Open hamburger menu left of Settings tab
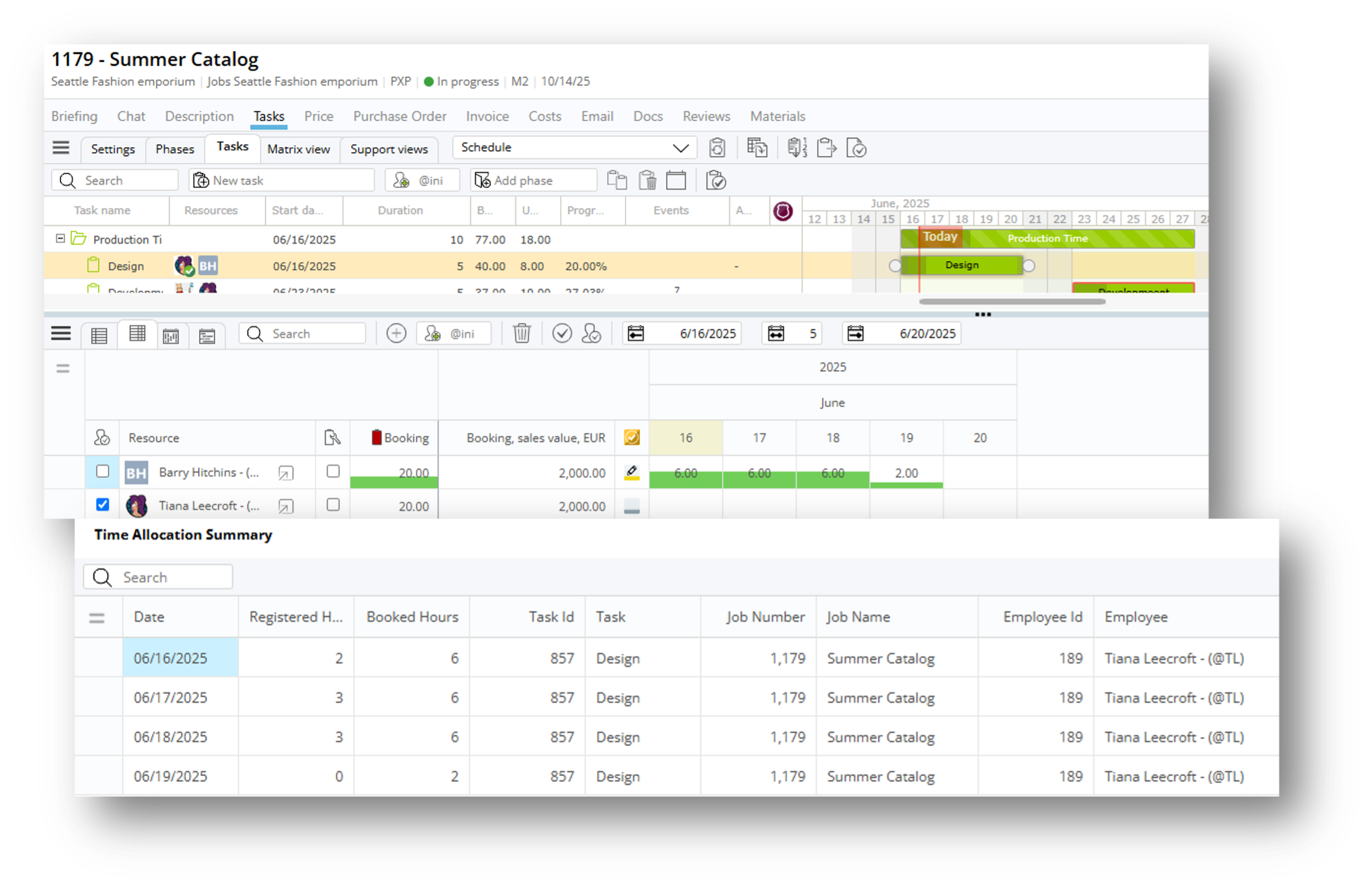Viewport: 1372px width, 889px height. [61, 148]
